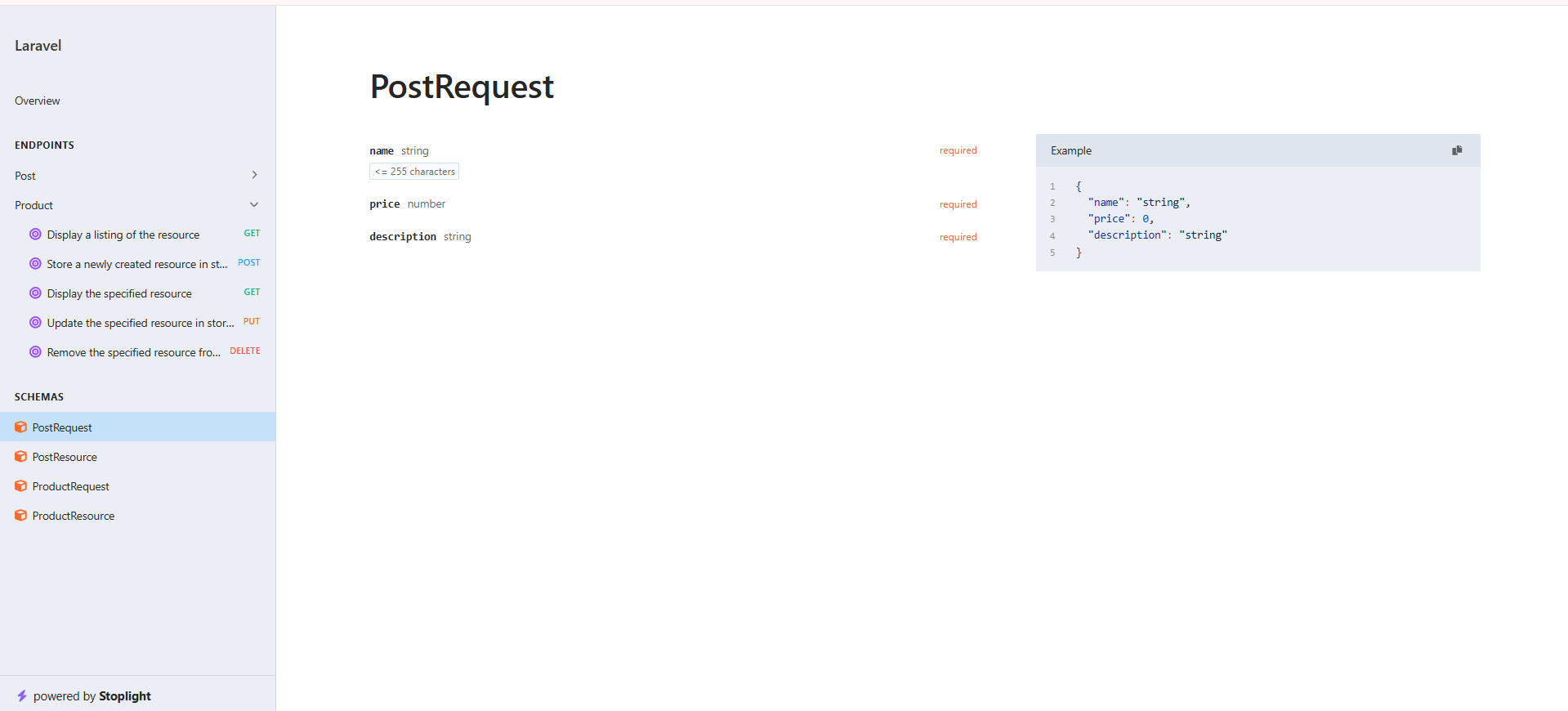Click the Stoplight lightning bolt icon
1568x711 pixels.
[x=22, y=696]
